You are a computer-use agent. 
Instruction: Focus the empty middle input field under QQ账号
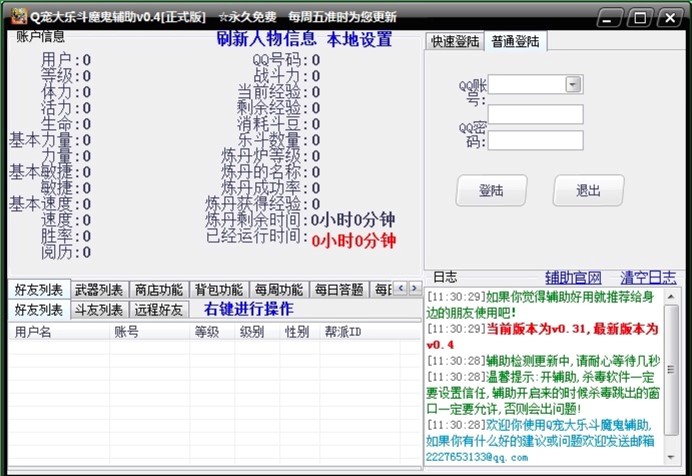535,114
